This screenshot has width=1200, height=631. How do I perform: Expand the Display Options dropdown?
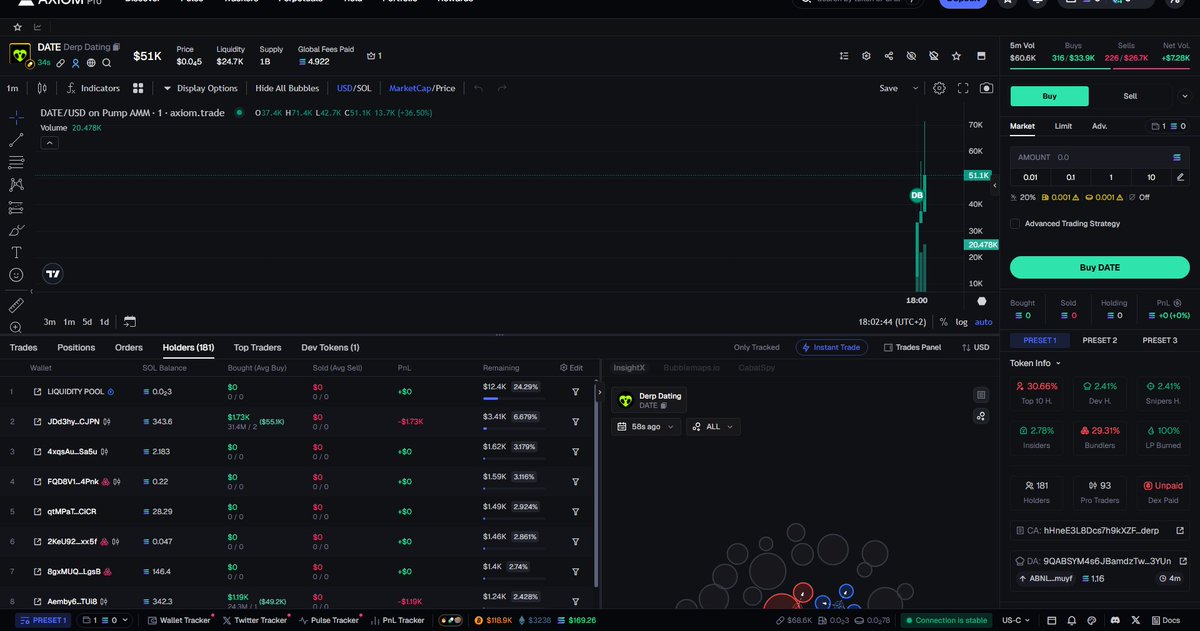click(200, 88)
